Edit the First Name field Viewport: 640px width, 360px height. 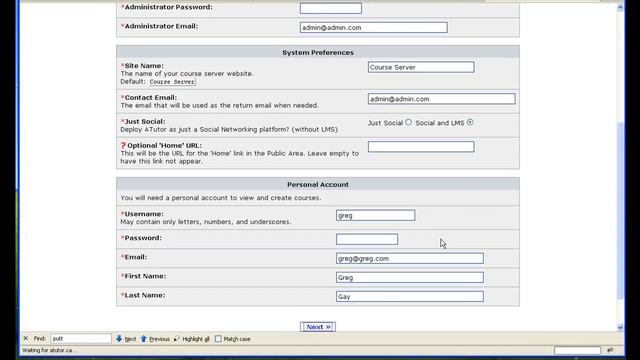(x=409, y=278)
